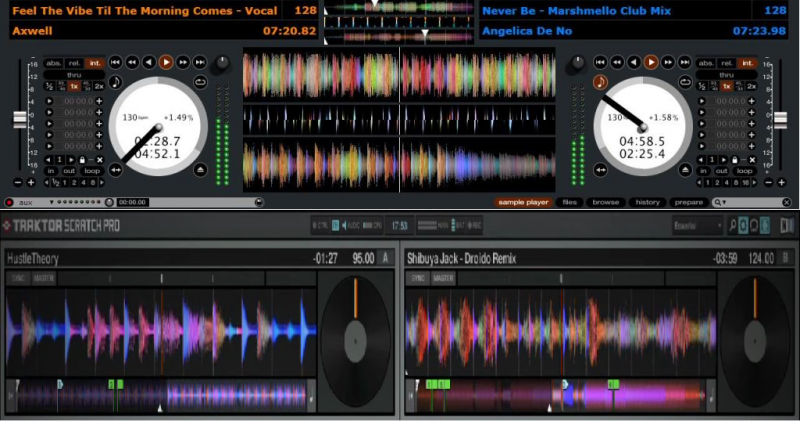Enable thru mode on the left deck
Screen dimensions: 800x422
74,75
